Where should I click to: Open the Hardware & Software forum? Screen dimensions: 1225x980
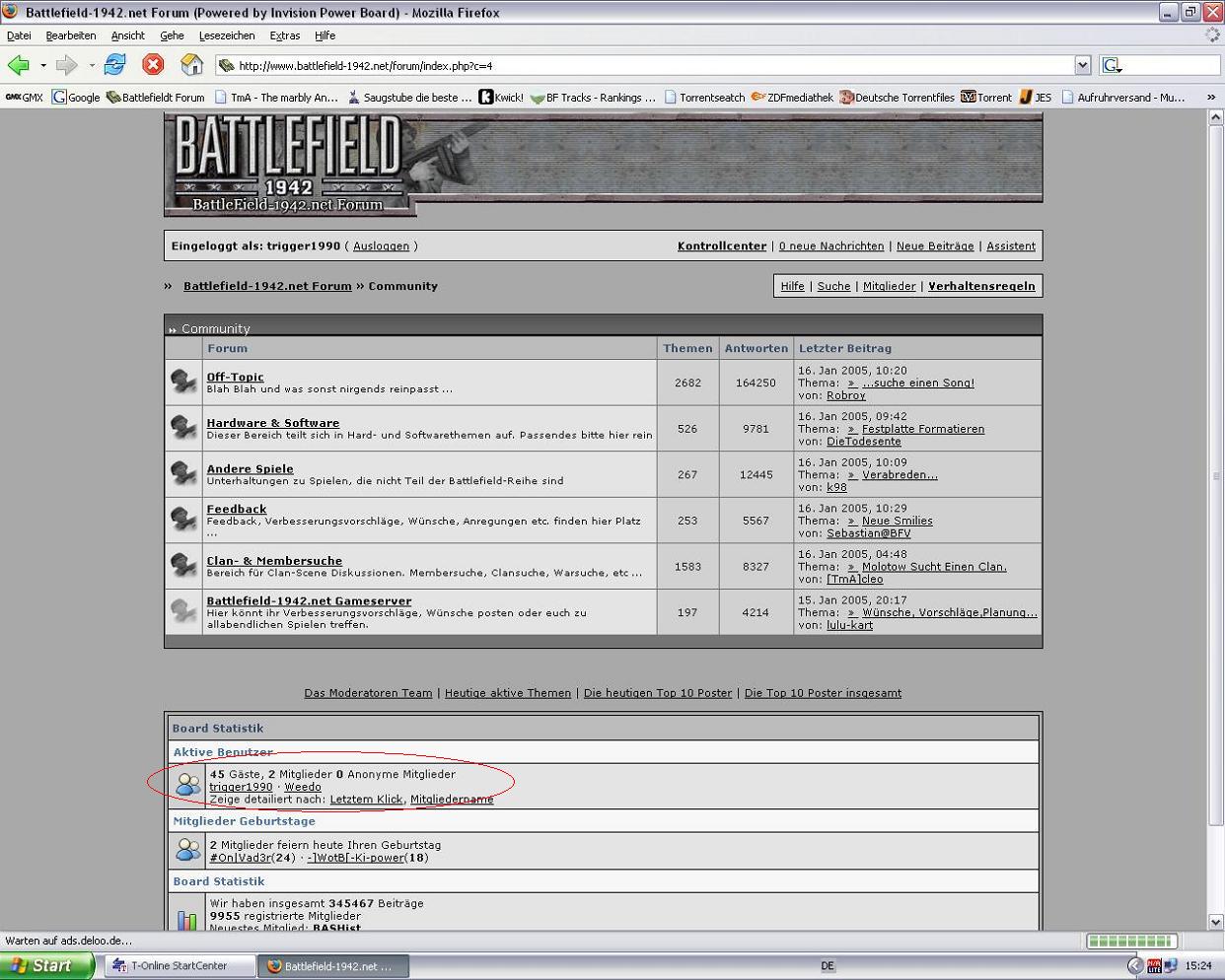273,423
